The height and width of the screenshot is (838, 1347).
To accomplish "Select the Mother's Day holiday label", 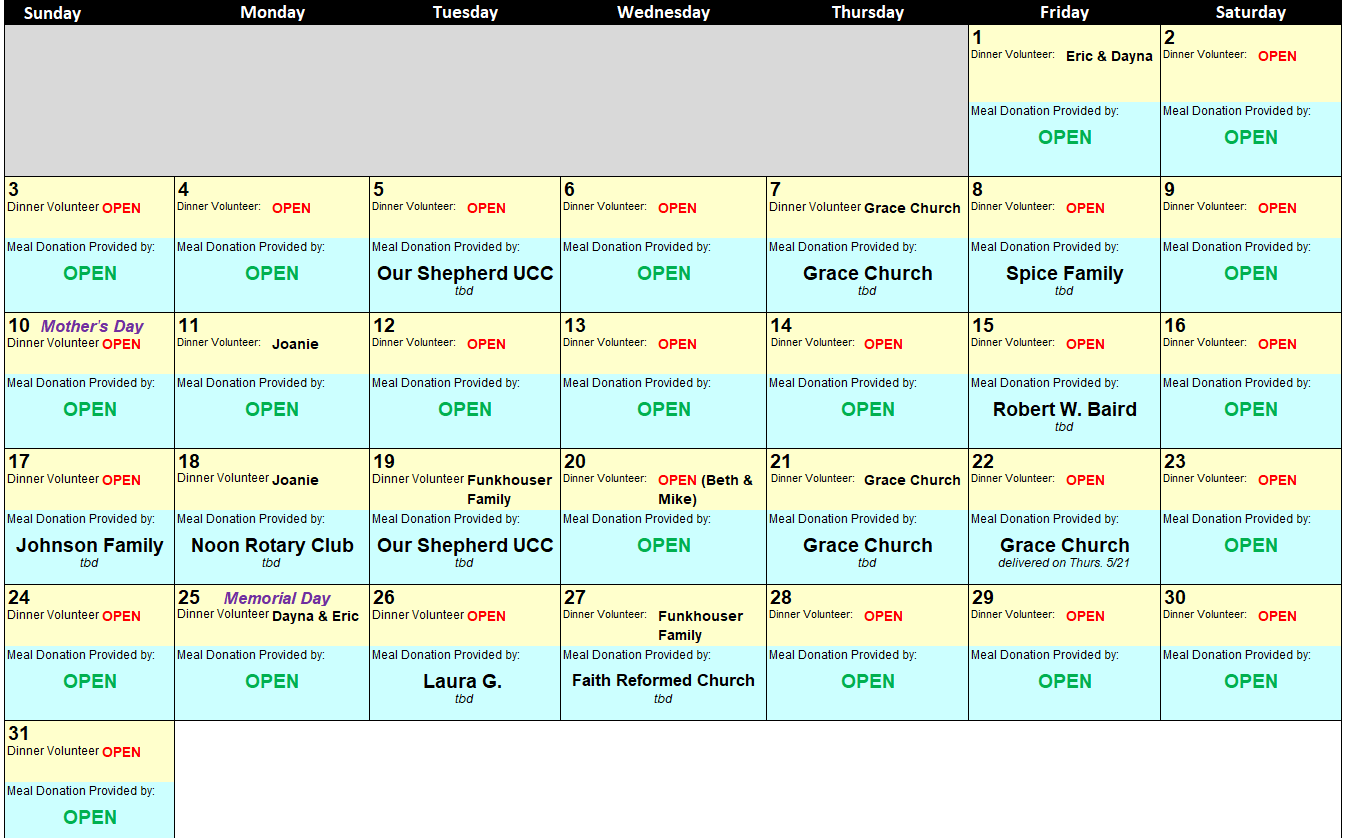I will pyautogui.click(x=92, y=326).
